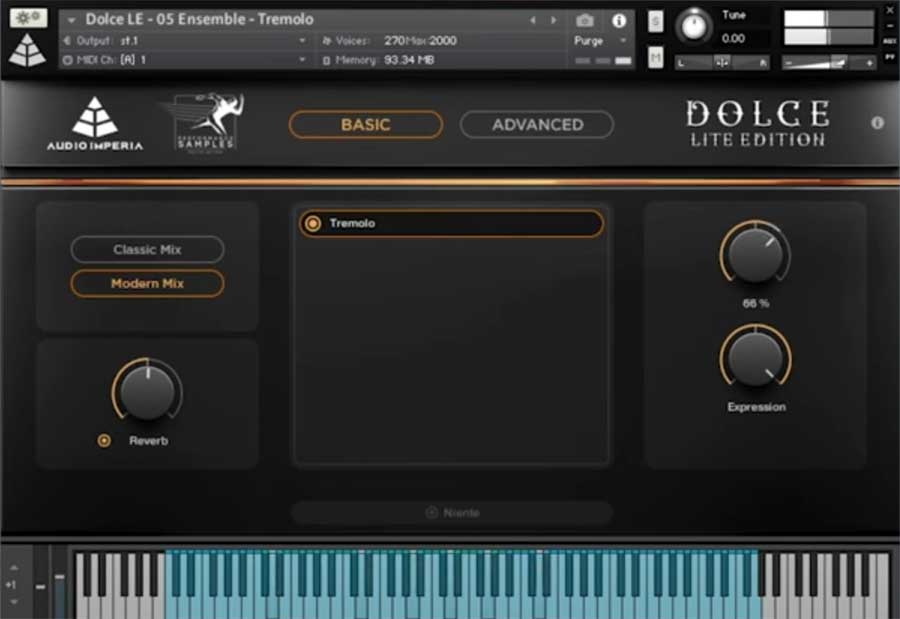900x619 pixels.
Task: Toggle the Reverb on/off radio button
Action: (104, 440)
